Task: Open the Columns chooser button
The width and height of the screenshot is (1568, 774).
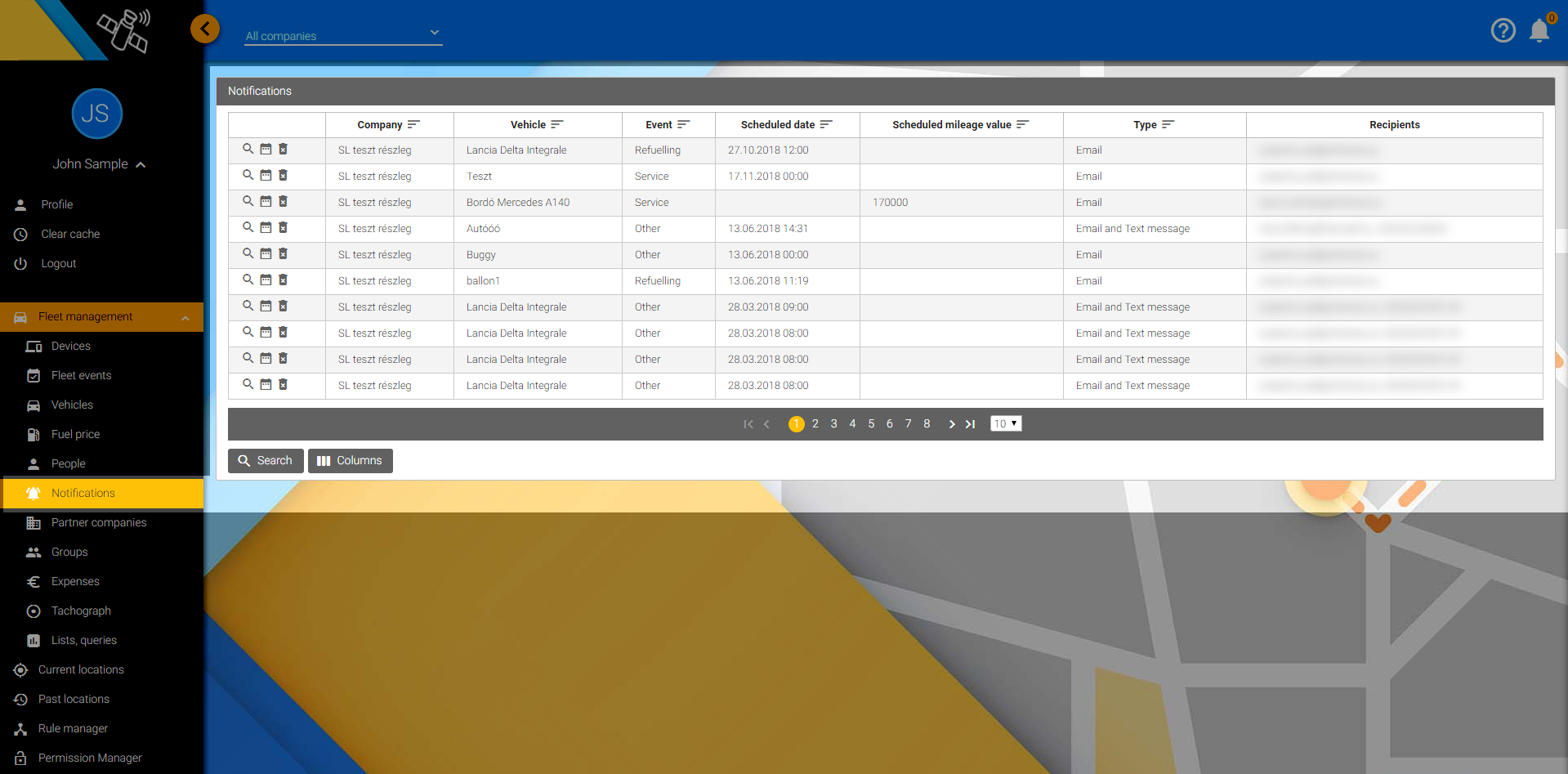Action: pyautogui.click(x=350, y=461)
